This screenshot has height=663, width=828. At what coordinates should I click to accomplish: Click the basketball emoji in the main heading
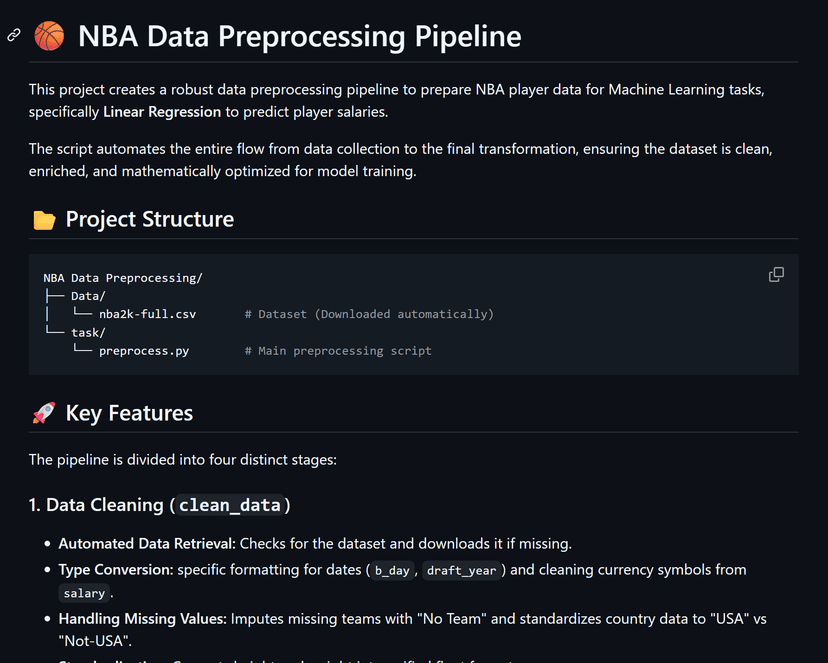click(x=47, y=35)
